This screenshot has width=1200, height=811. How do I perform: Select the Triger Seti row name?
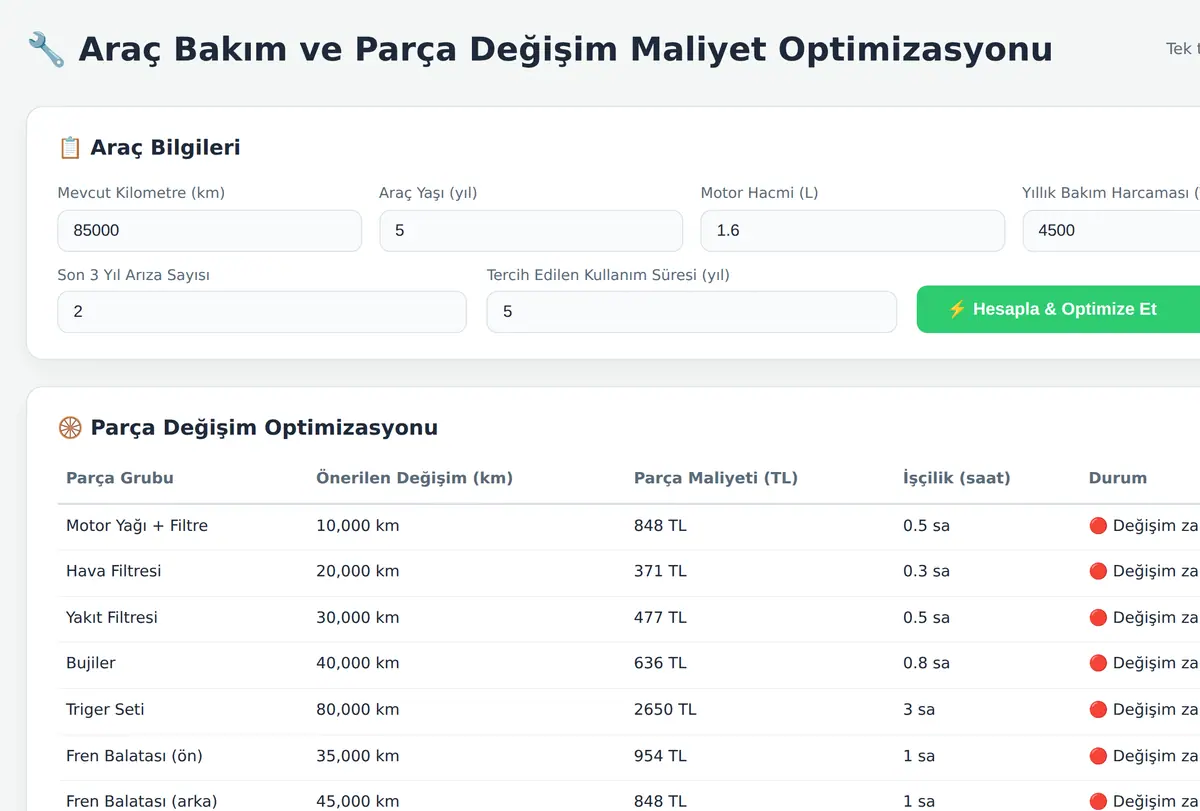click(x=105, y=710)
